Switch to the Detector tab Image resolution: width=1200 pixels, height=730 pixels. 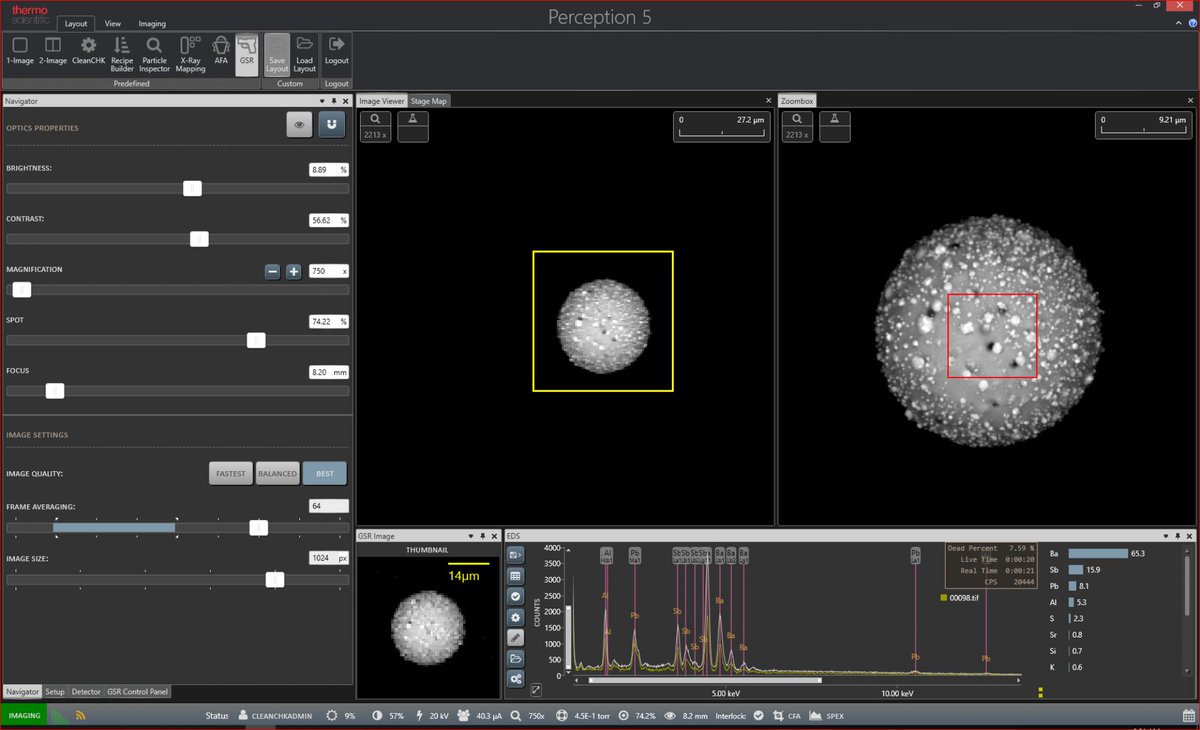pos(86,691)
